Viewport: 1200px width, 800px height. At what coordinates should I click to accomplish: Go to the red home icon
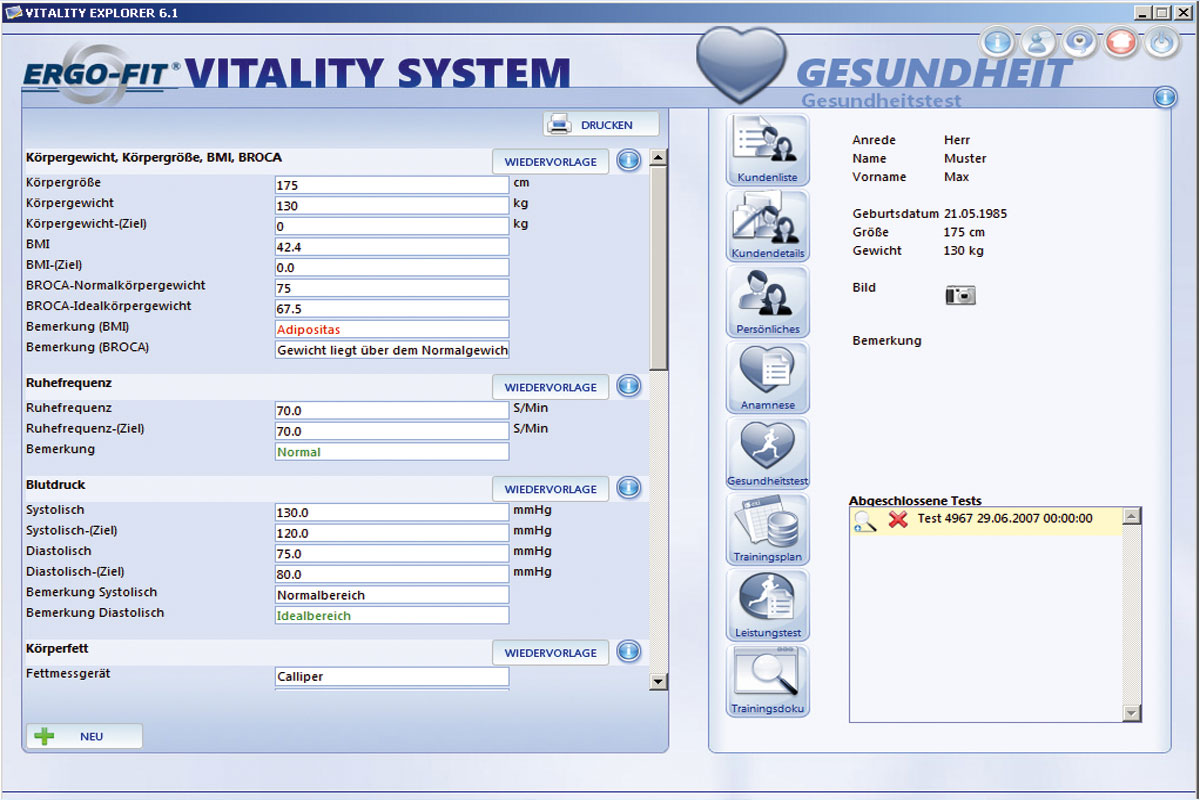(x=1121, y=43)
